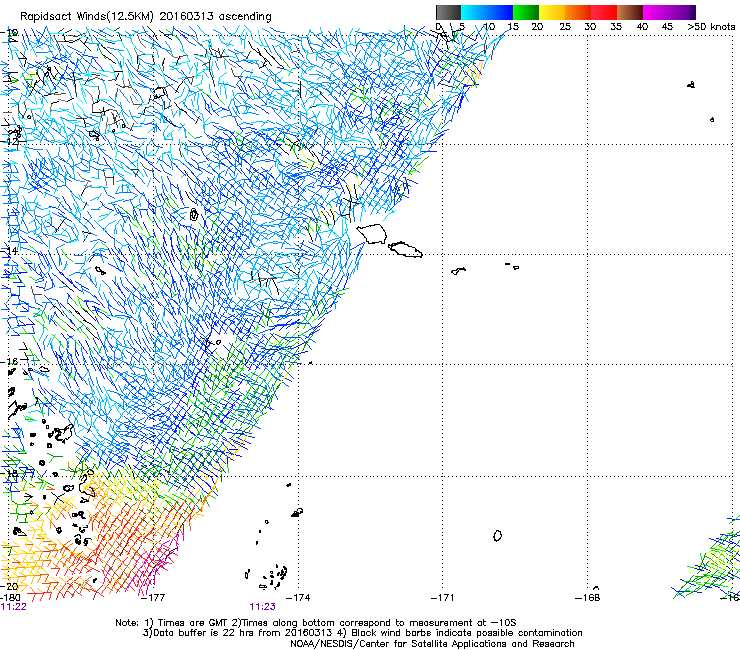Image resolution: width=740 pixels, height=650 pixels.
Task: Click the purple '11:22' time stamp
Action: (13, 607)
